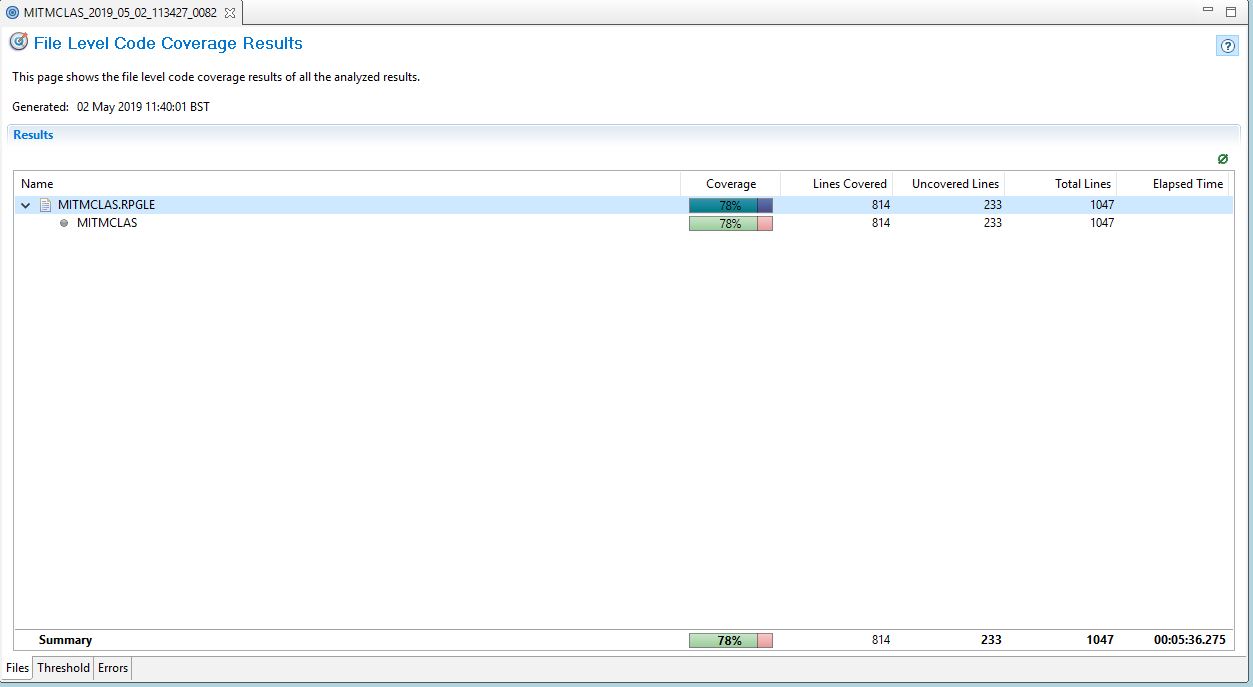
Task: Click the MITMCLAS.RPGLE 78% coverage bar
Action: click(730, 205)
